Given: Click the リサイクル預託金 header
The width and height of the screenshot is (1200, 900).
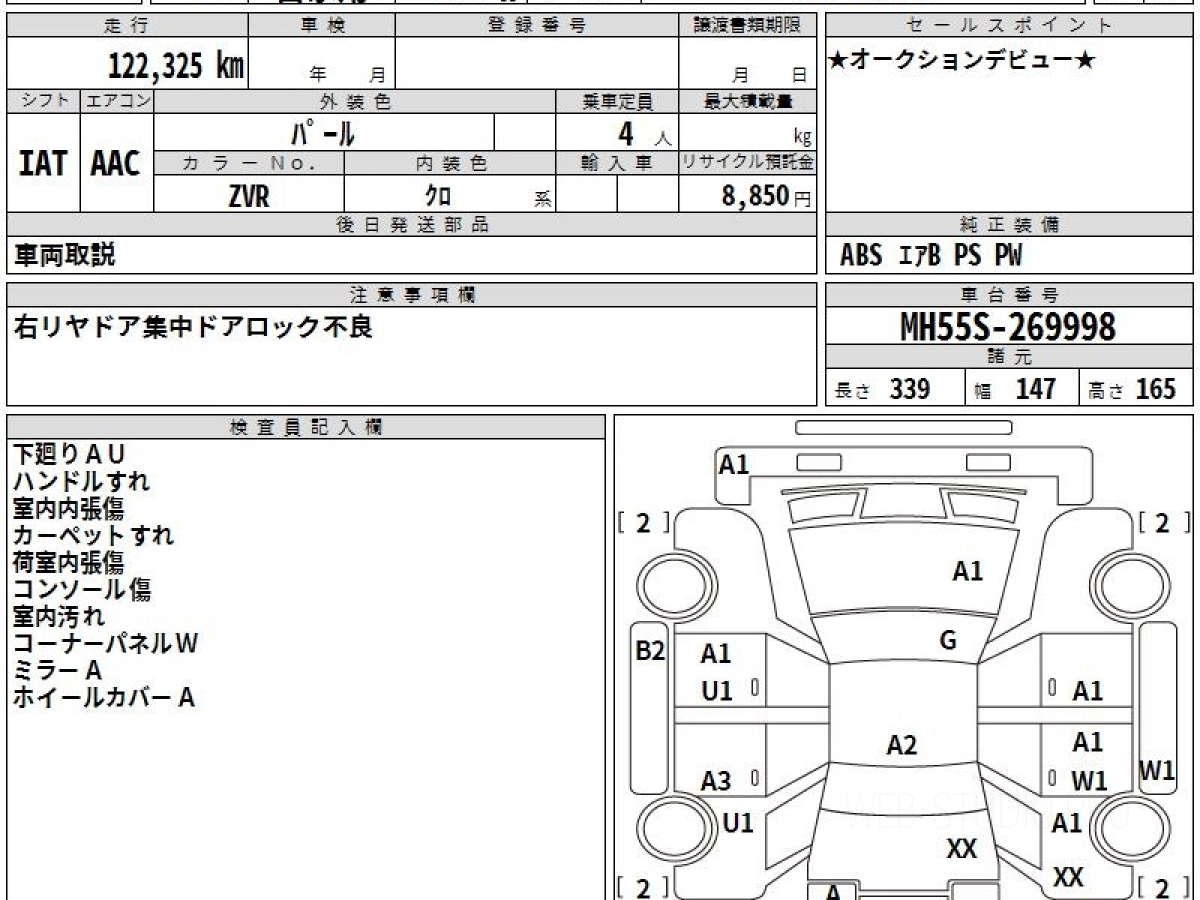Looking at the screenshot, I should click(747, 163).
